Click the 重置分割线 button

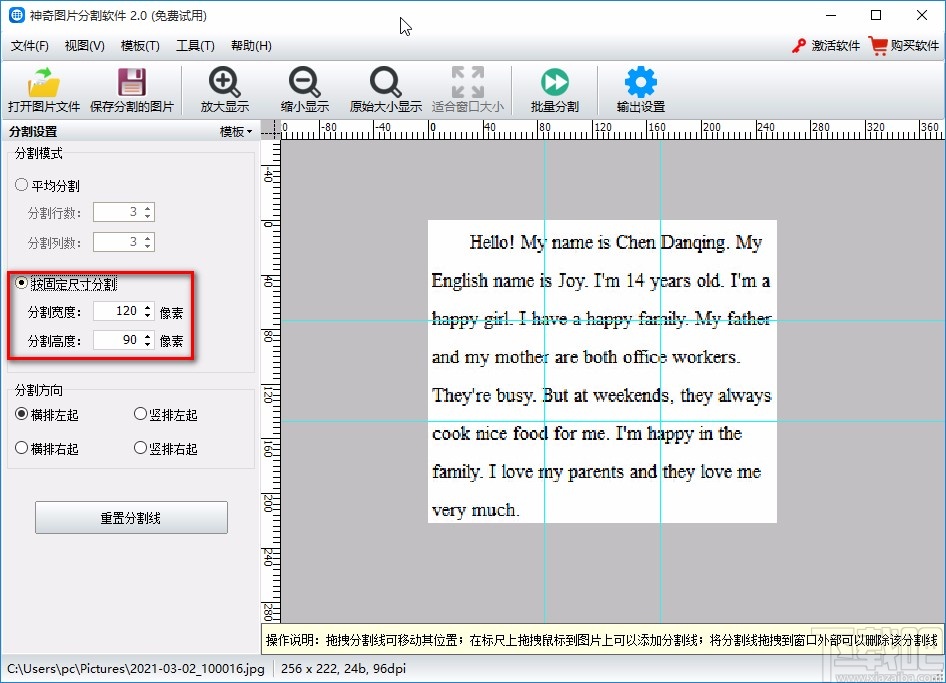point(131,518)
